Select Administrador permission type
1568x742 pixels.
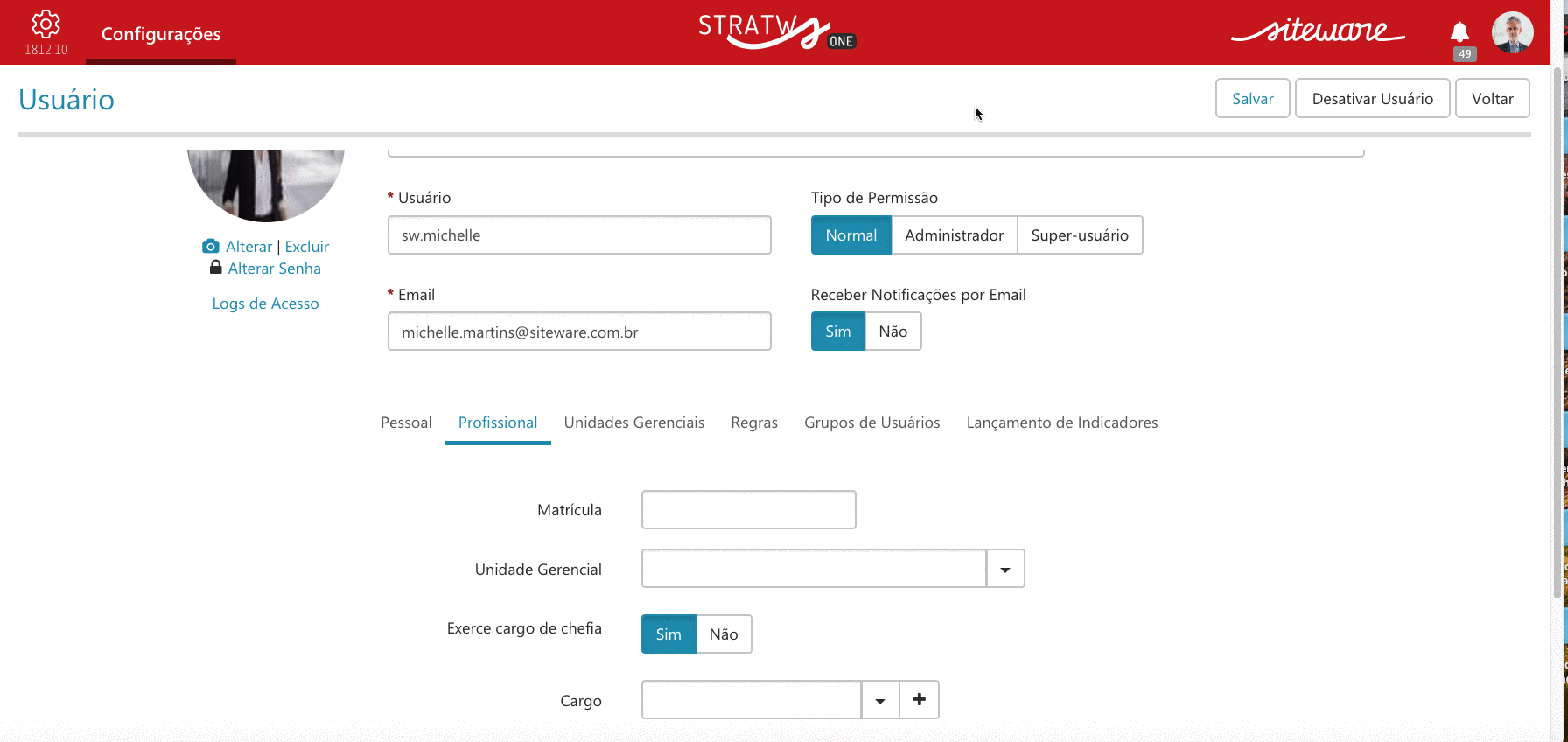pos(954,235)
